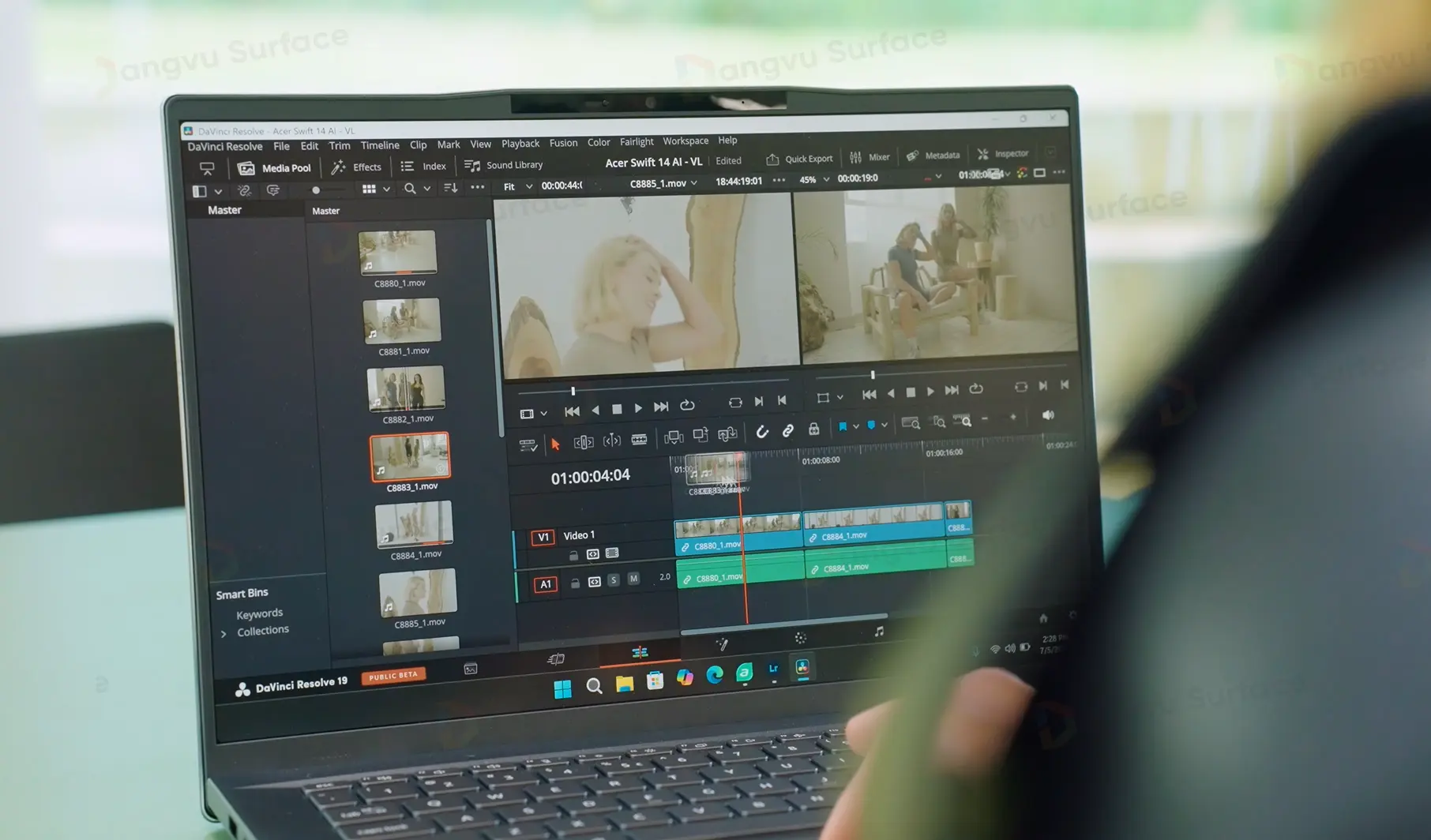Click the Insert Clip edit icon

[674, 437]
